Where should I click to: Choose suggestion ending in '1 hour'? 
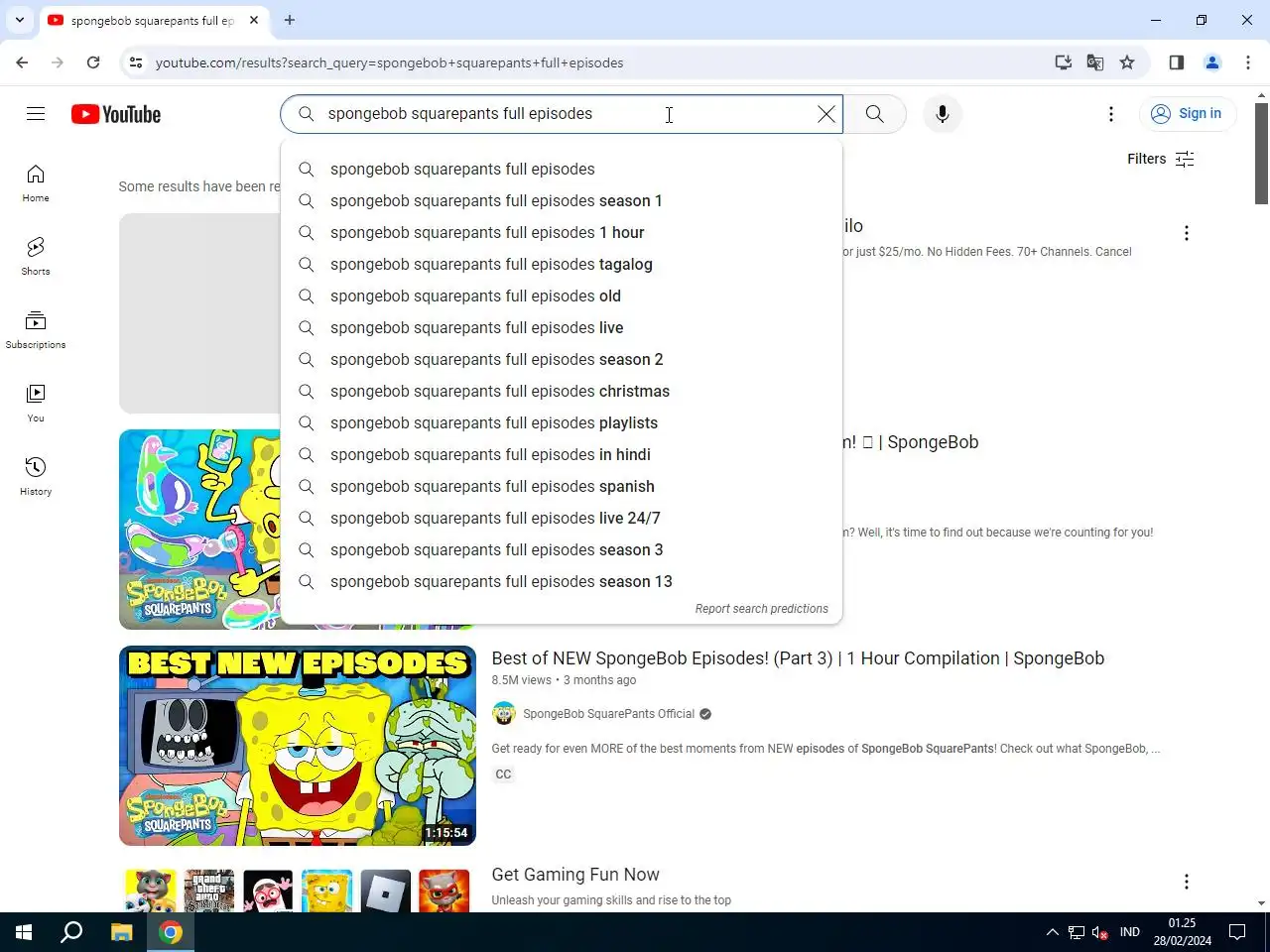click(562, 233)
